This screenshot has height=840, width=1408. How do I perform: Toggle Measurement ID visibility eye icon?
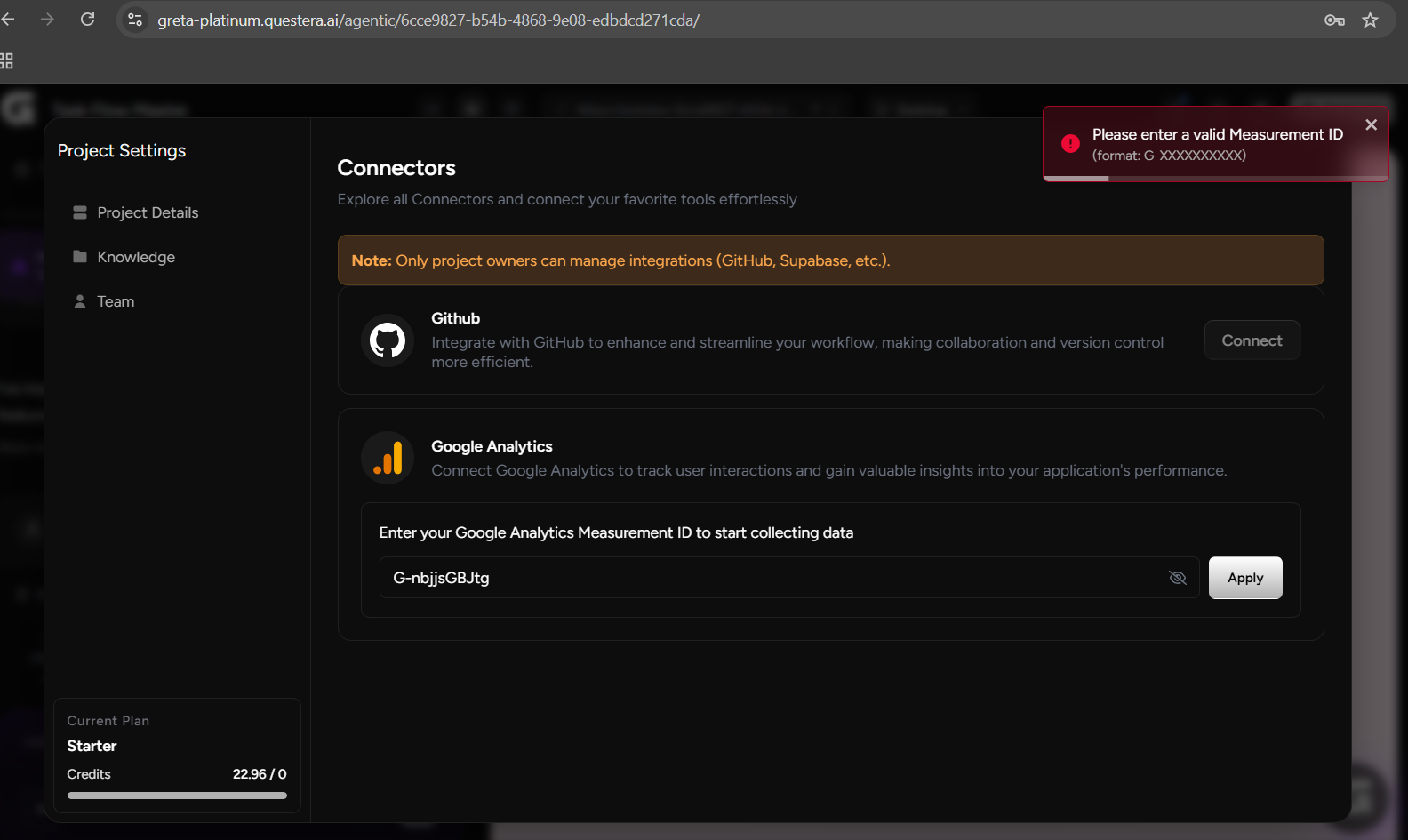(1178, 578)
